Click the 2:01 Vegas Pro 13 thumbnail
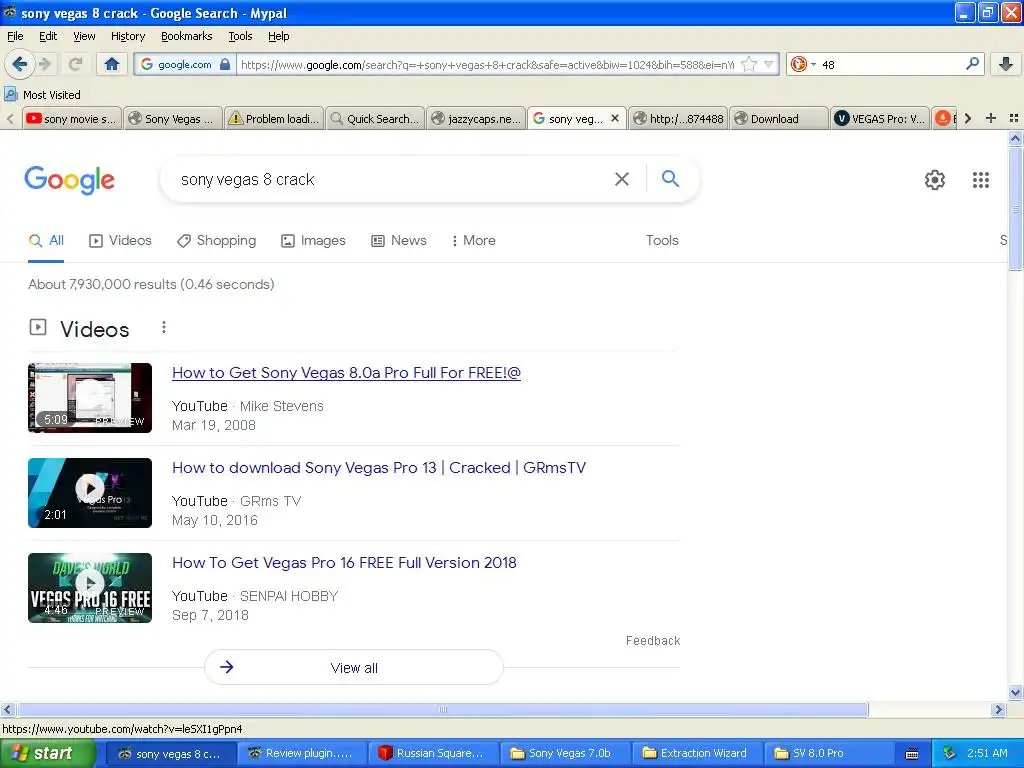The width and height of the screenshot is (1024, 768). coord(90,493)
